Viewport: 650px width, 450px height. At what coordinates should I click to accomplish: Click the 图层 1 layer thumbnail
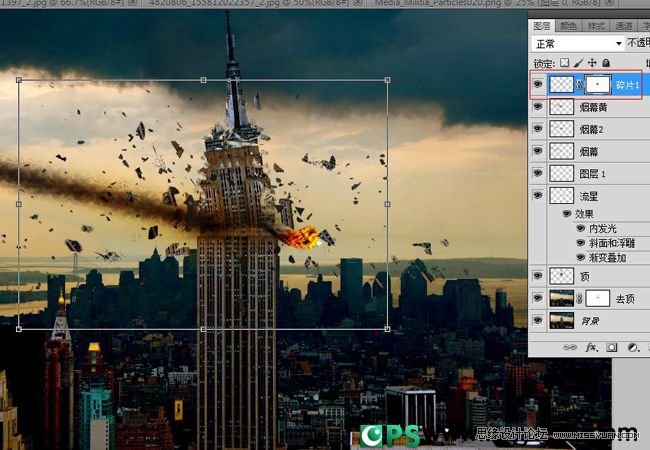561,173
